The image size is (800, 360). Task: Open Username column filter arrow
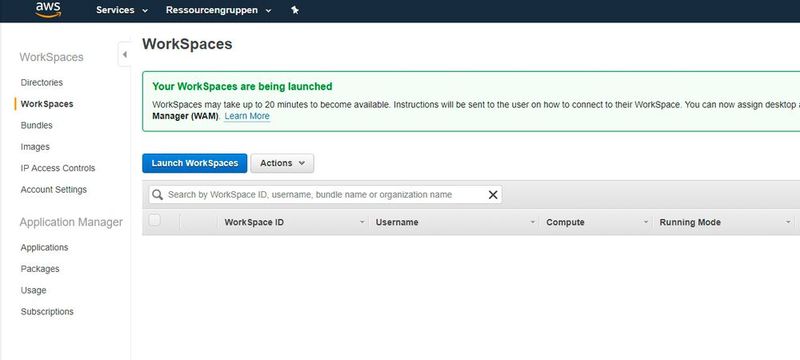point(533,222)
